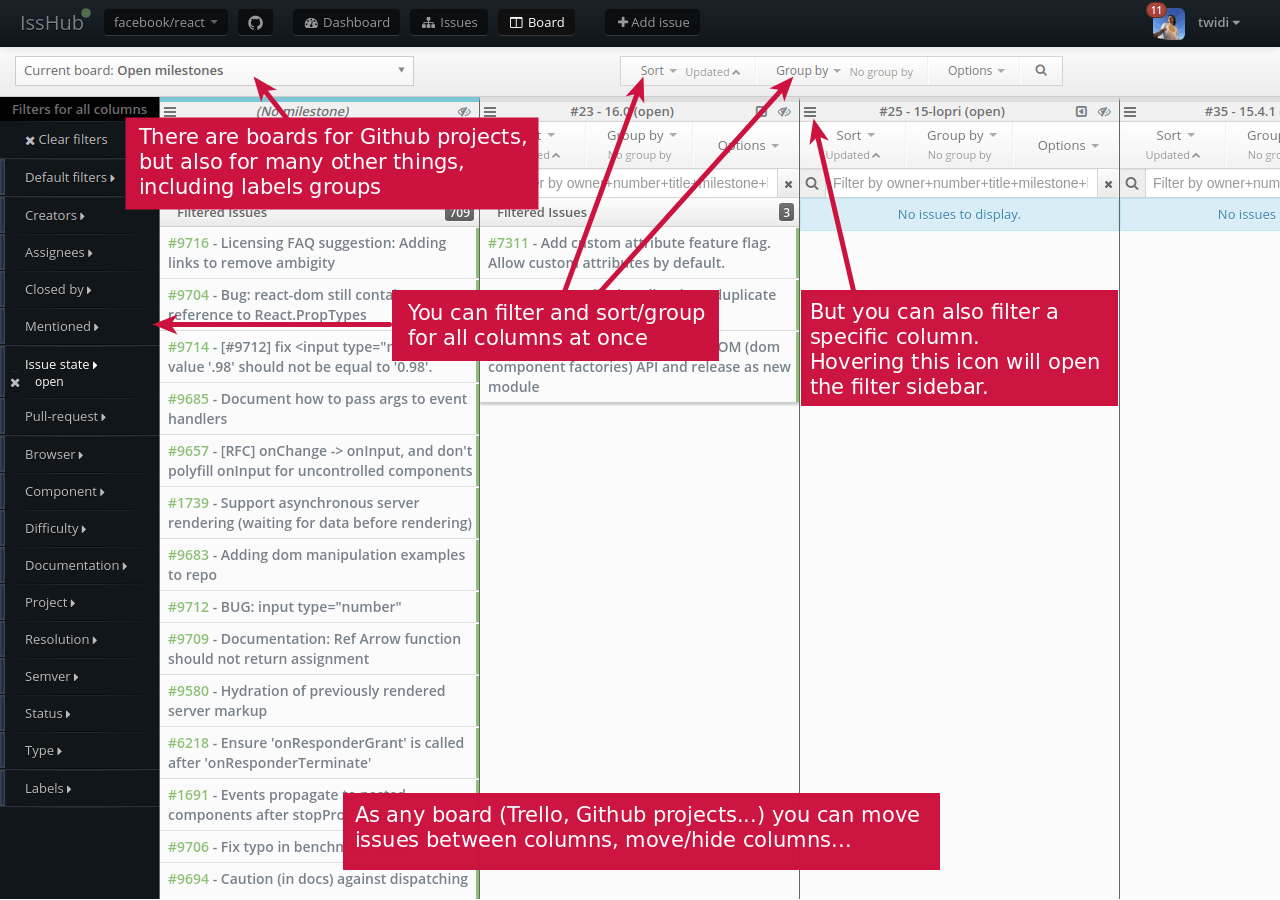Open filter menu icon of #35 - 15.4.1 column

(x=1130, y=112)
